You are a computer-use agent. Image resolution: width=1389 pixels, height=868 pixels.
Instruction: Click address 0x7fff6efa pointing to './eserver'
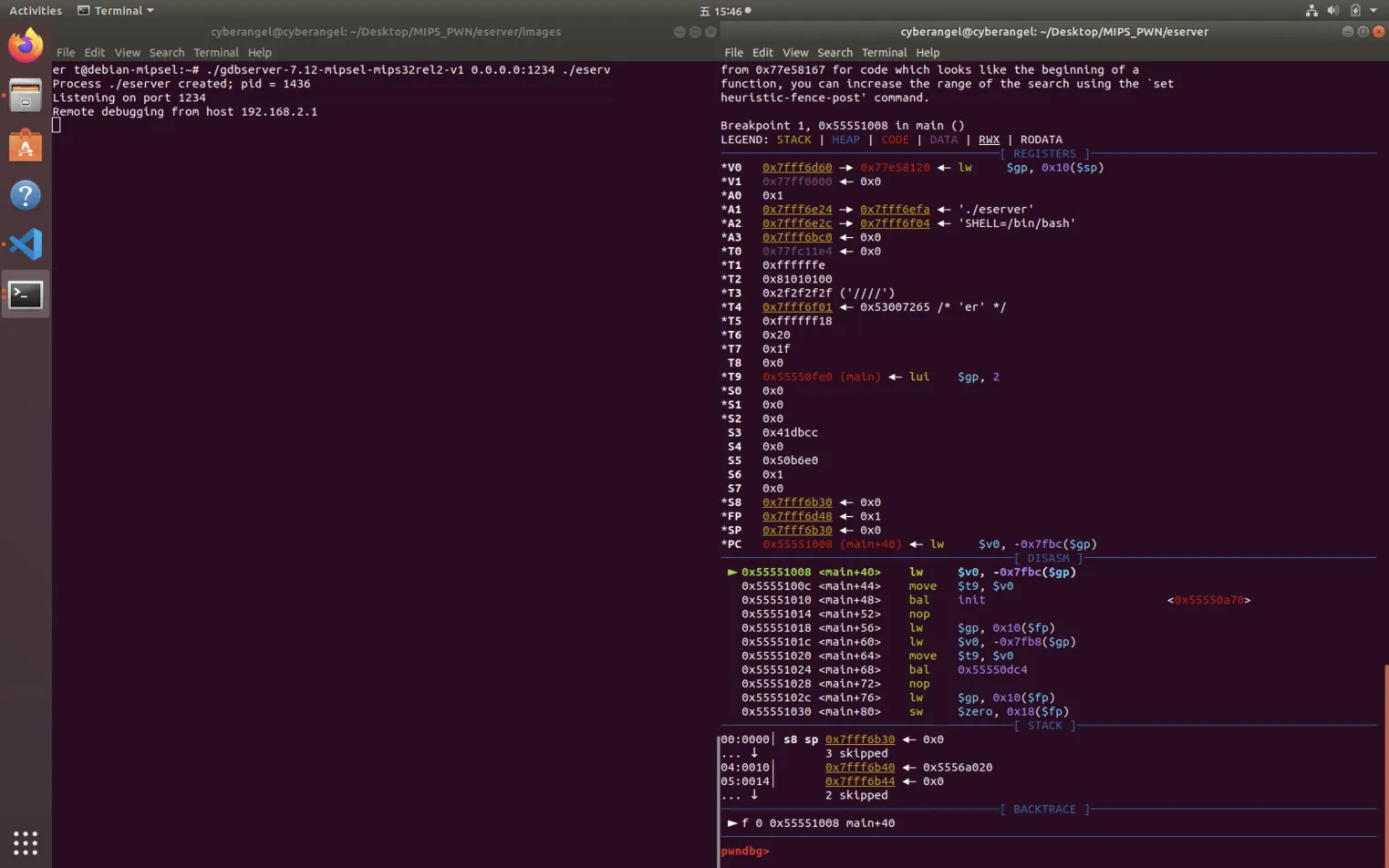(895, 210)
